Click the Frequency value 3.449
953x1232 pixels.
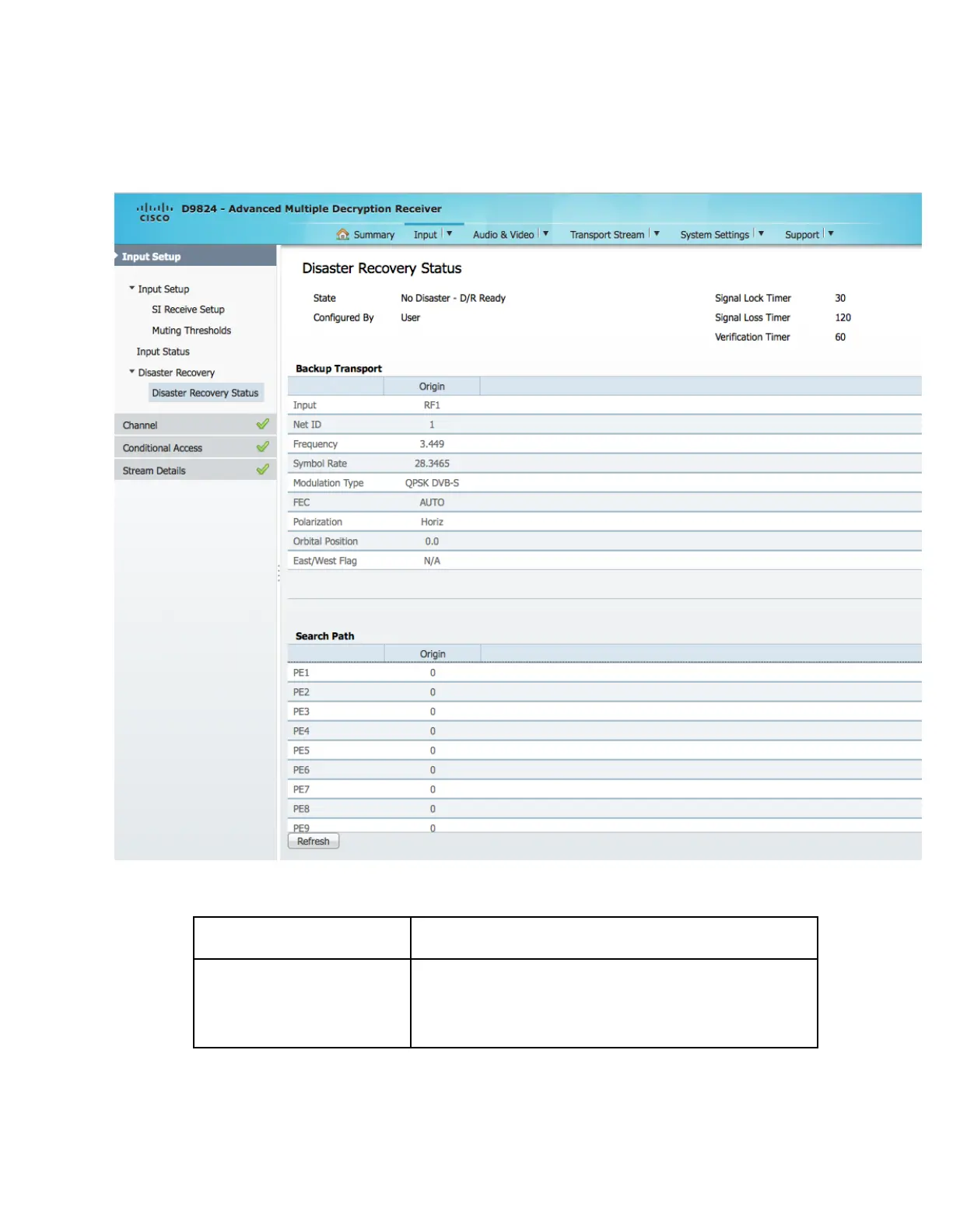point(432,444)
